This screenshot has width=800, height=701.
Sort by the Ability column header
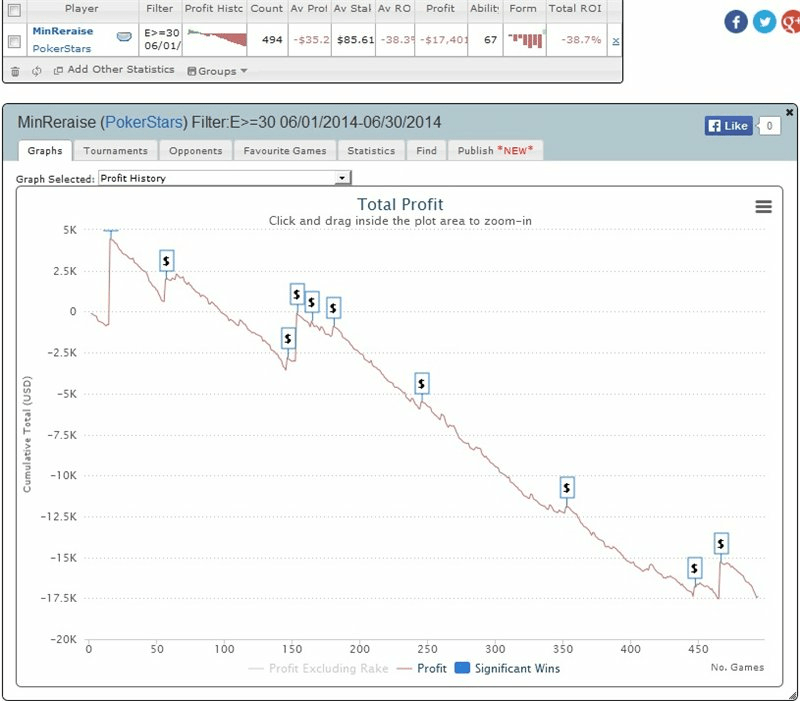[485, 9]
